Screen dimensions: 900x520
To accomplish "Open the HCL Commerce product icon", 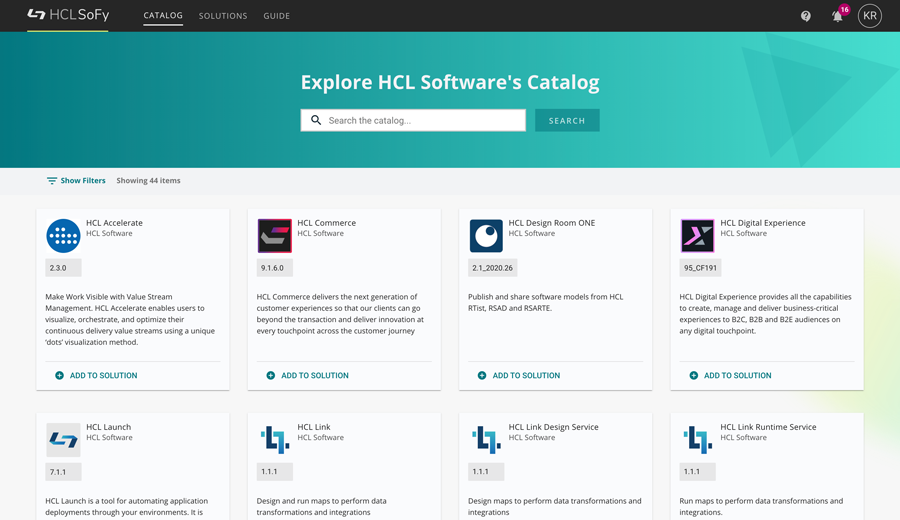I will click(274, 236).
